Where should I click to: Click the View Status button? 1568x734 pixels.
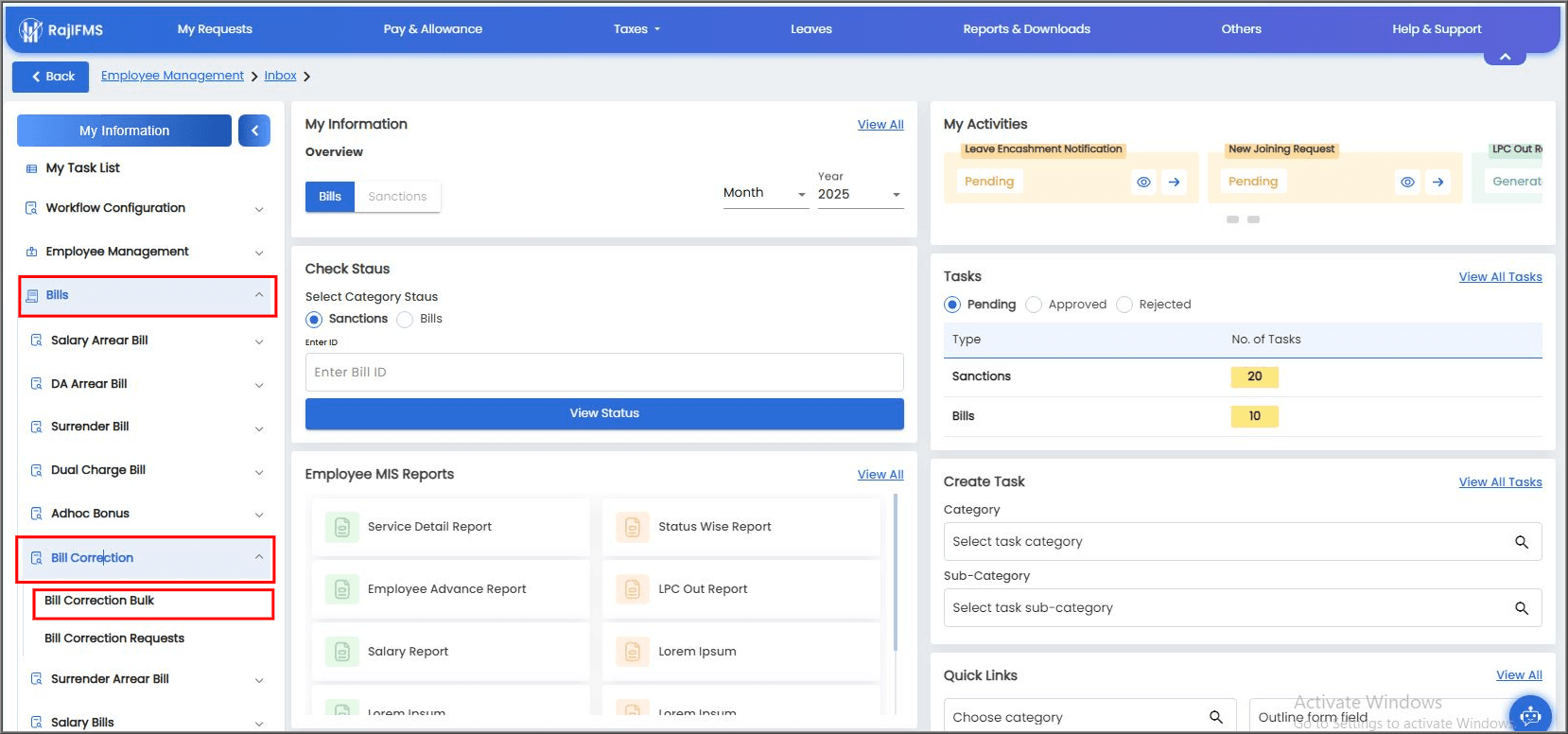(604, 413)
